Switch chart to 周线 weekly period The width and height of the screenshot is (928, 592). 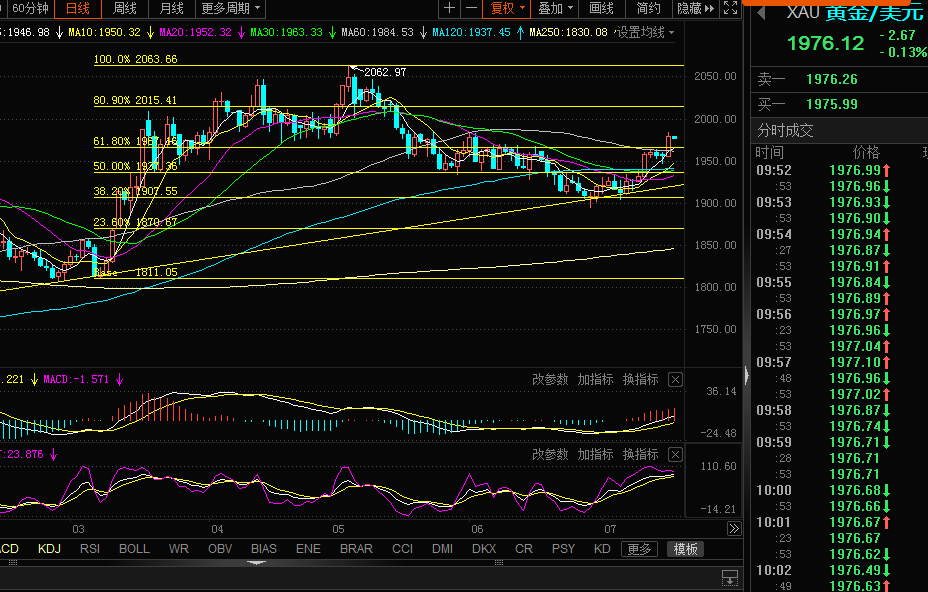coord(125,8)
